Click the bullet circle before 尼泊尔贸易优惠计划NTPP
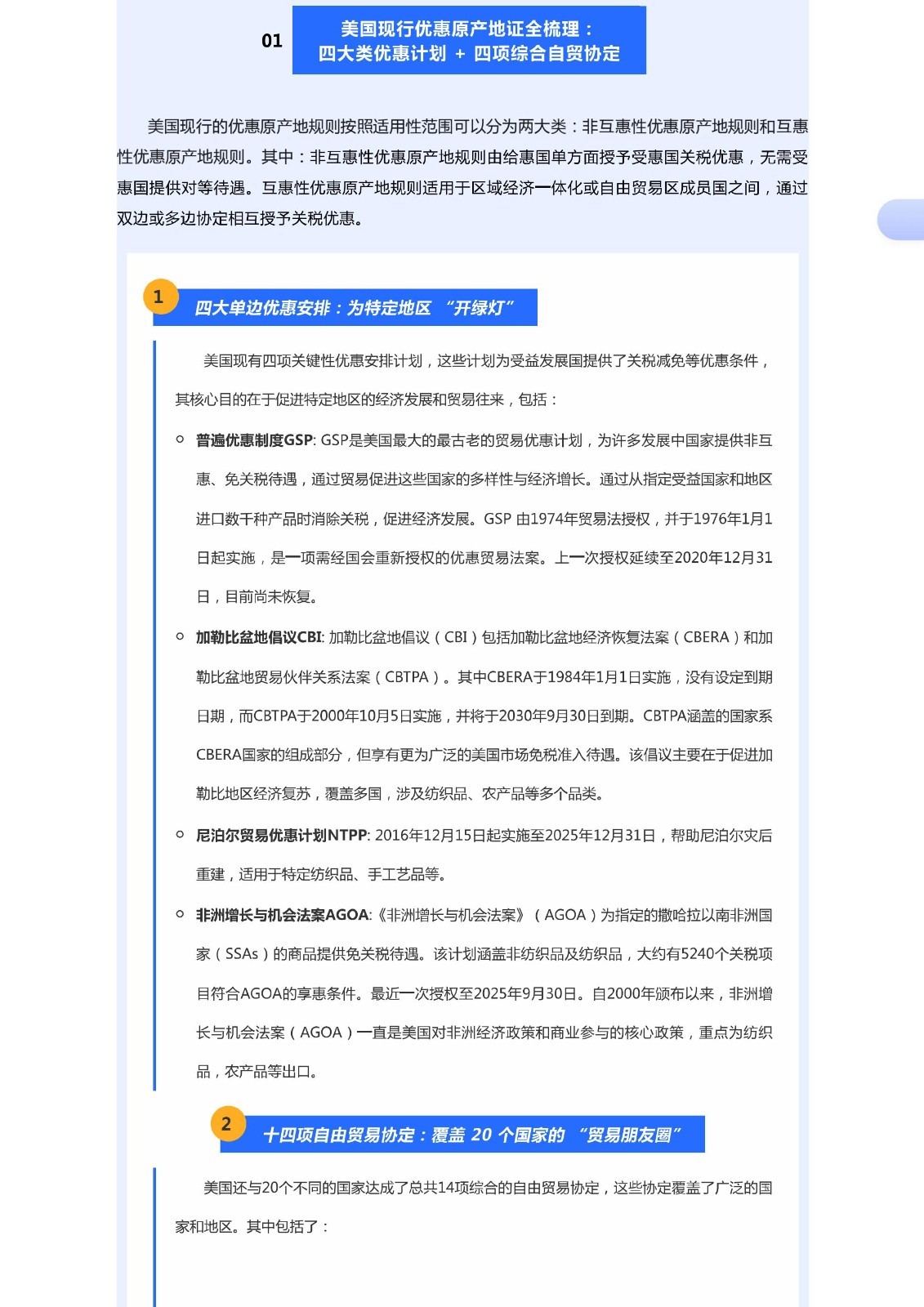This screenshot has height=1307, width=924. point(180,834)
